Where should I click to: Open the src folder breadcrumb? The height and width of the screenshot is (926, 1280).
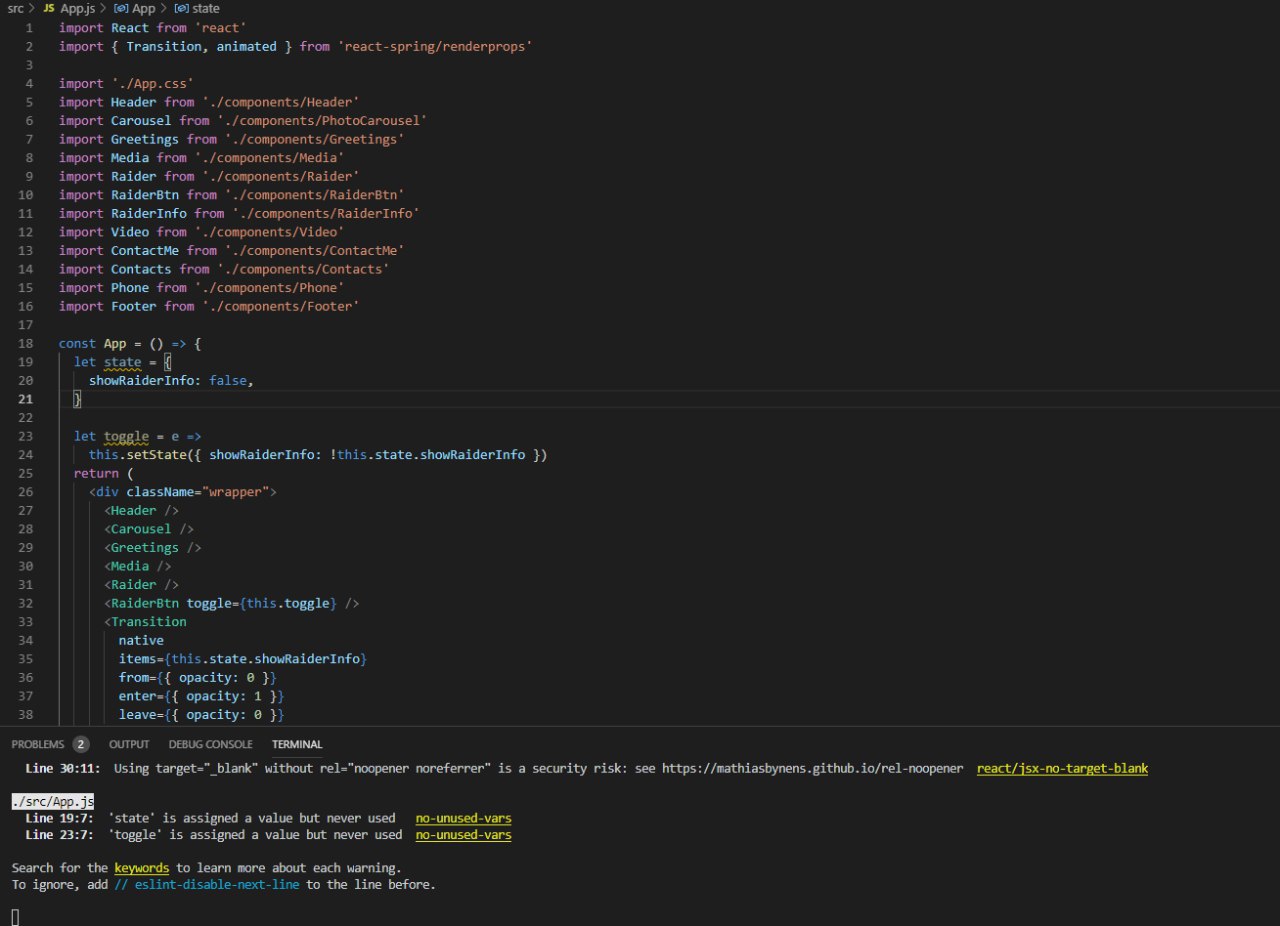click(15, 8)
